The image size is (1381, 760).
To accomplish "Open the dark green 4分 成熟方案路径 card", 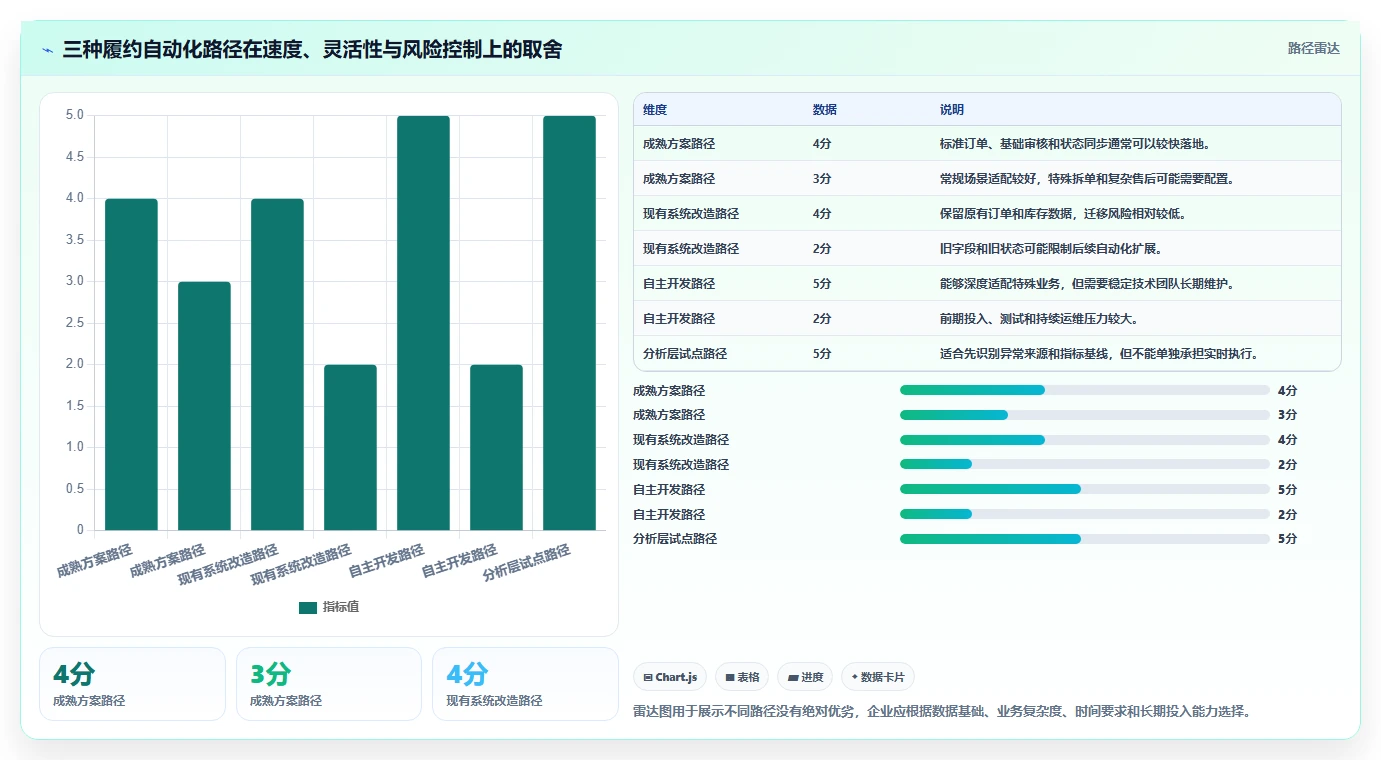I will (x=132, y=684).
